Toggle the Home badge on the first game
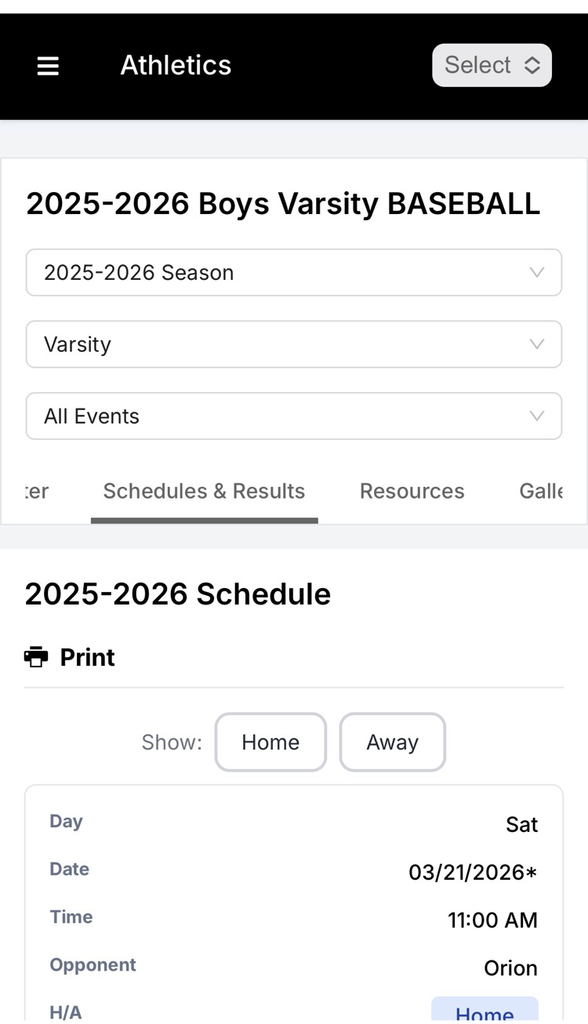Screen dimensions: 588x1024 (484, 1013)
